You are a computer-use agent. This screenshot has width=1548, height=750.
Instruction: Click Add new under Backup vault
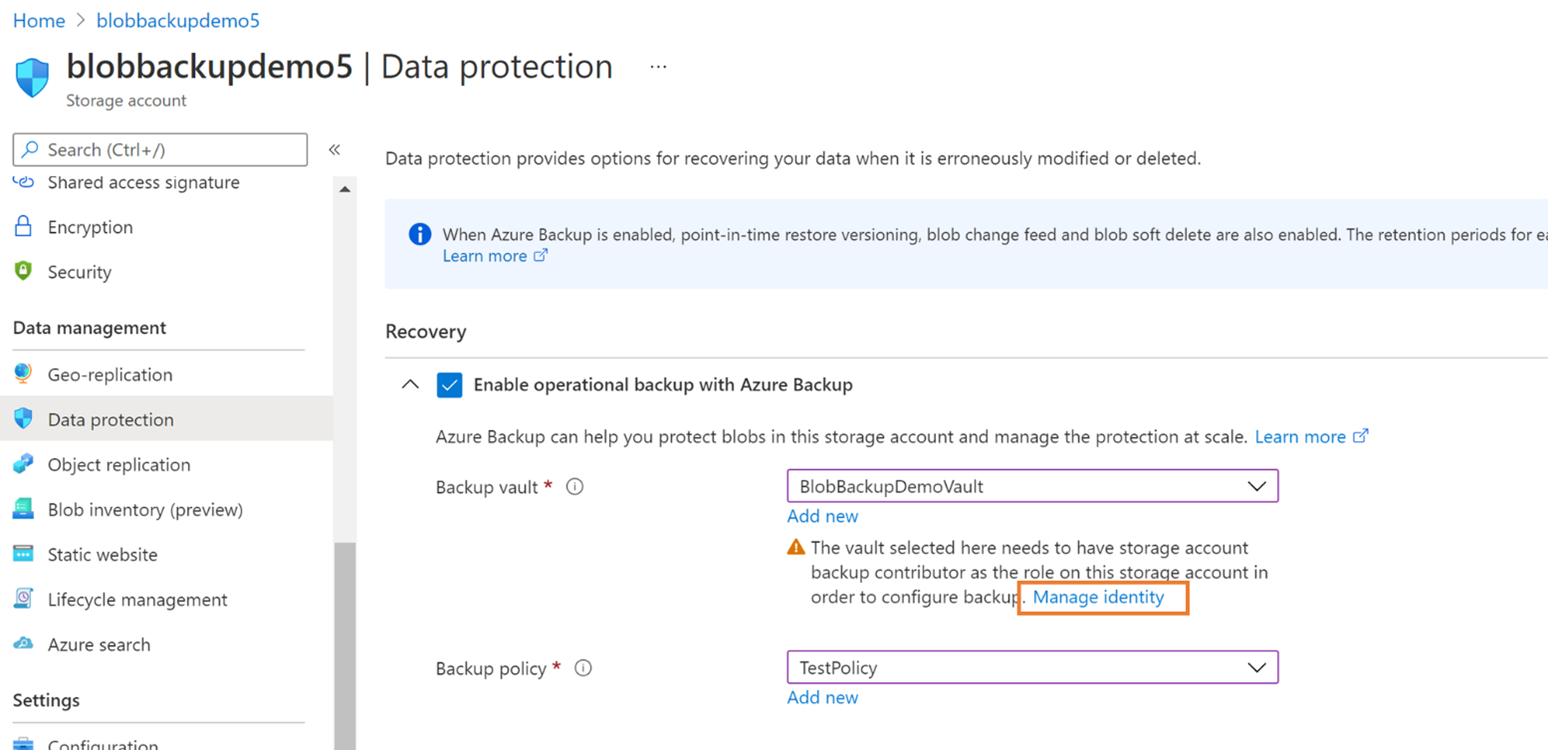[822, 516]
